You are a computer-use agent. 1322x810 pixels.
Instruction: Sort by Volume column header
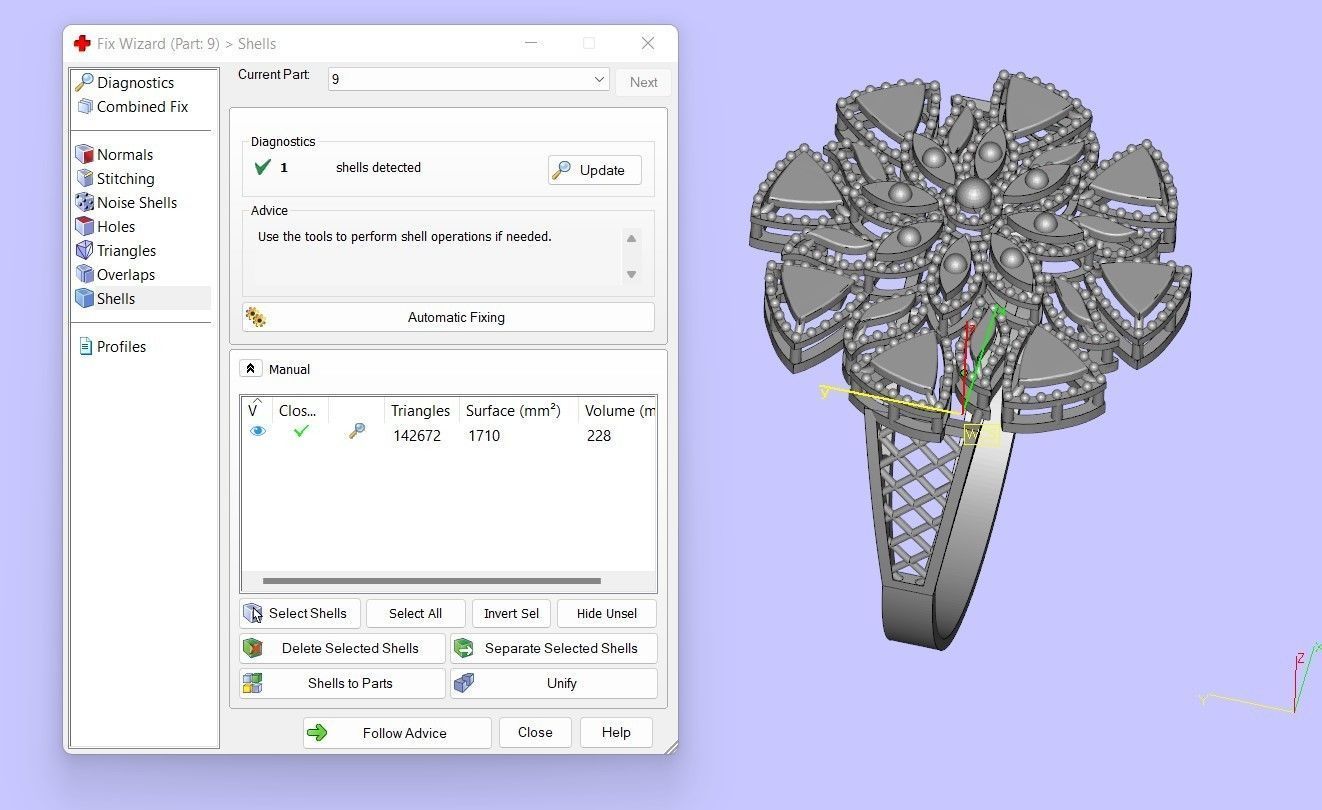618,410
